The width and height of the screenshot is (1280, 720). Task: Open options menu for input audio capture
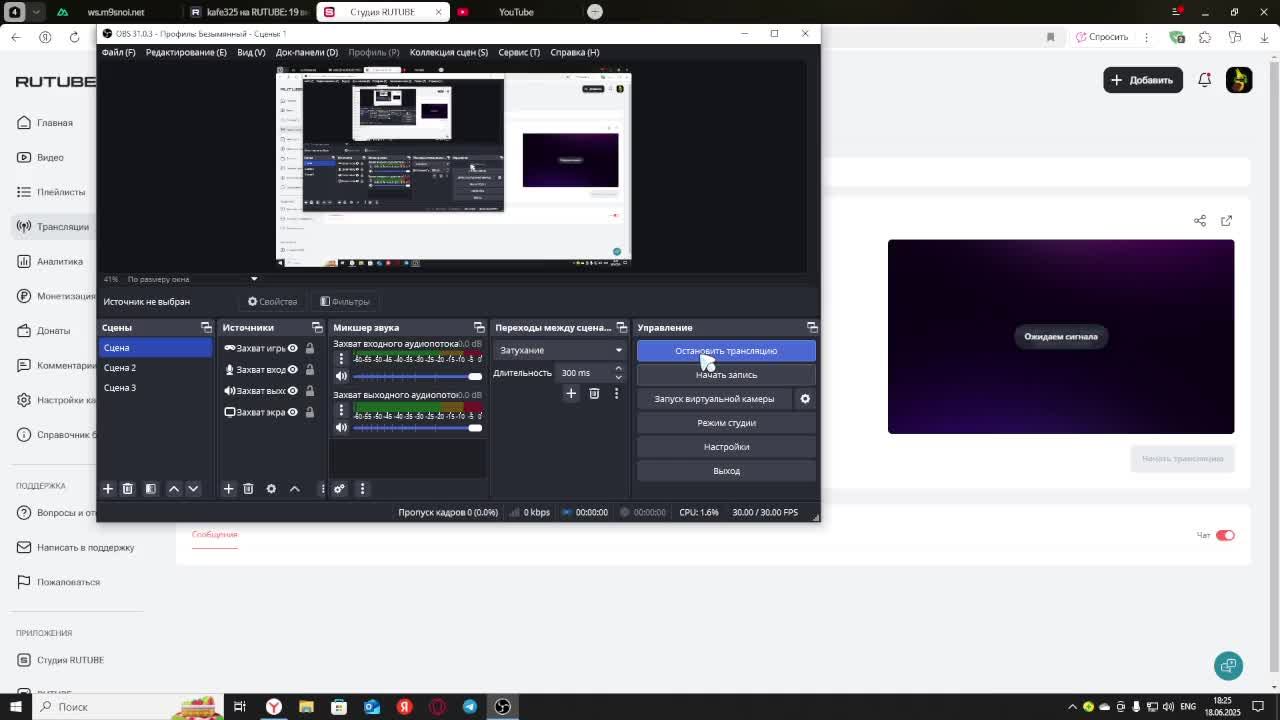click(x=341, y=359)
